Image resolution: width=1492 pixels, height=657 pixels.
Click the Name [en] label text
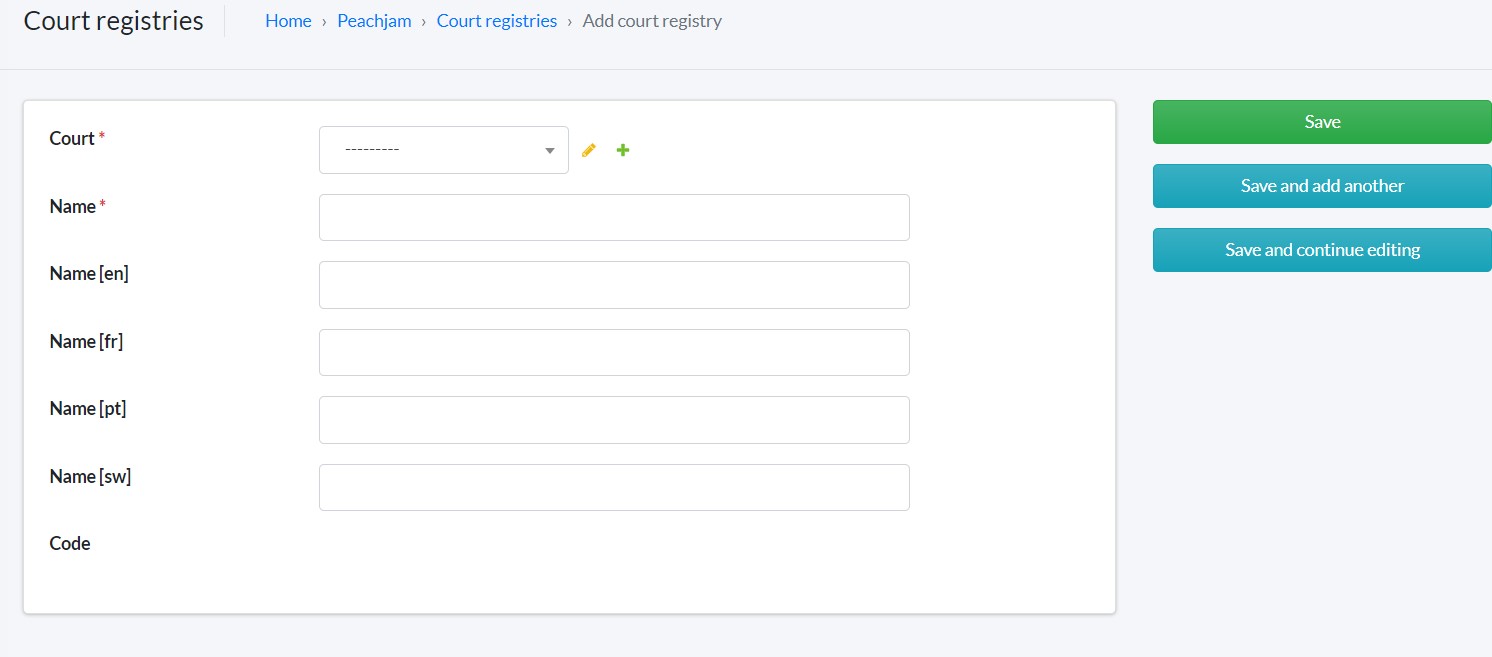(89, 274)
